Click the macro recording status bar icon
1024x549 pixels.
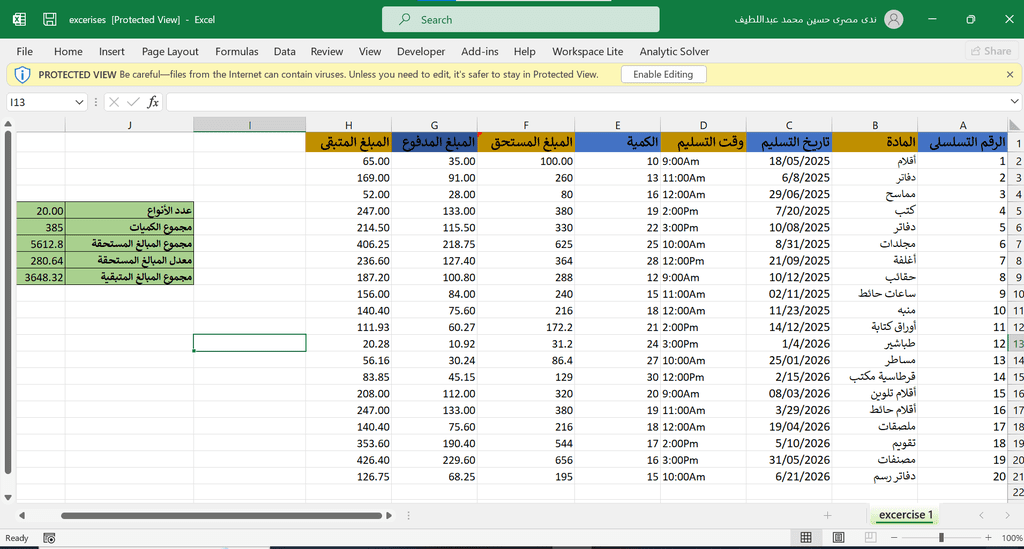(49, 538)
